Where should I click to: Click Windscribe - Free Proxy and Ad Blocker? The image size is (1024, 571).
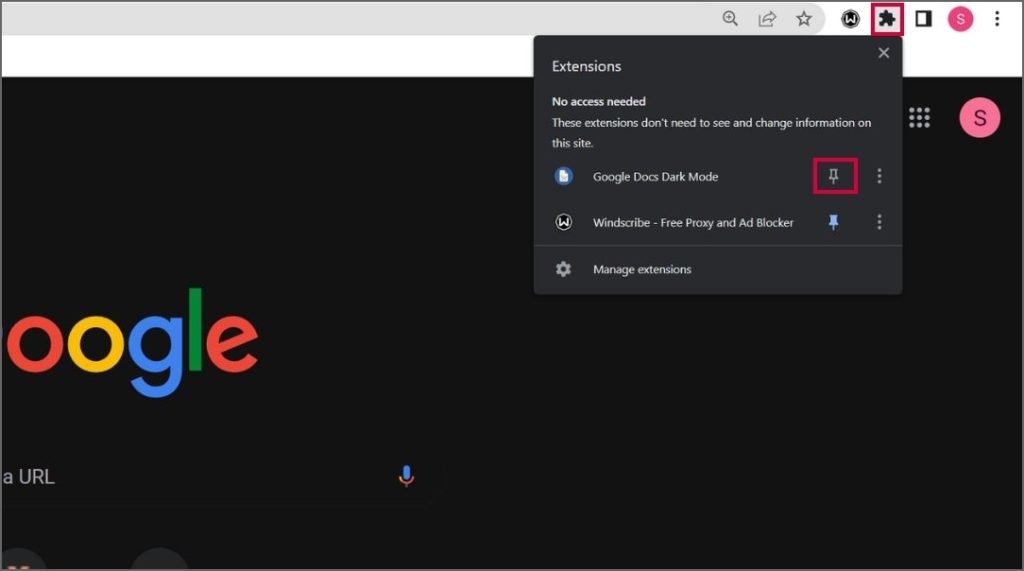click(693, 223)
